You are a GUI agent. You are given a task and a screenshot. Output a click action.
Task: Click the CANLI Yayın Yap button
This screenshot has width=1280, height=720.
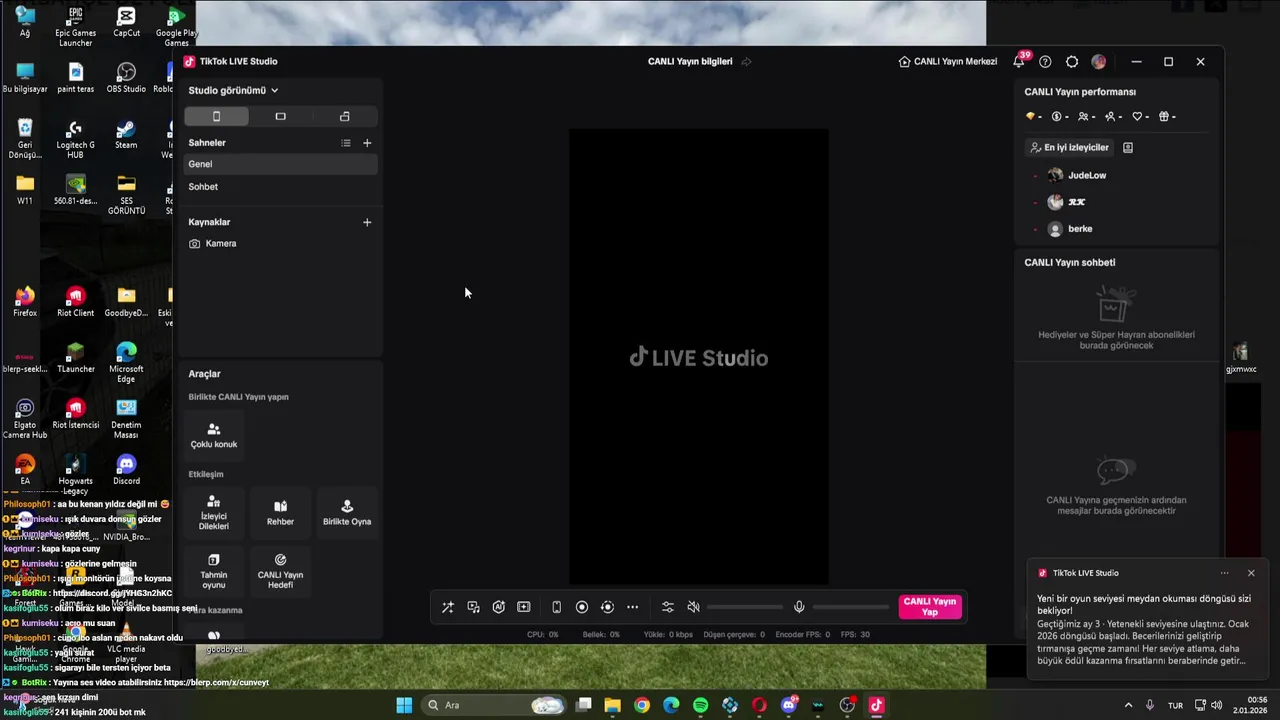coord(930,607)
